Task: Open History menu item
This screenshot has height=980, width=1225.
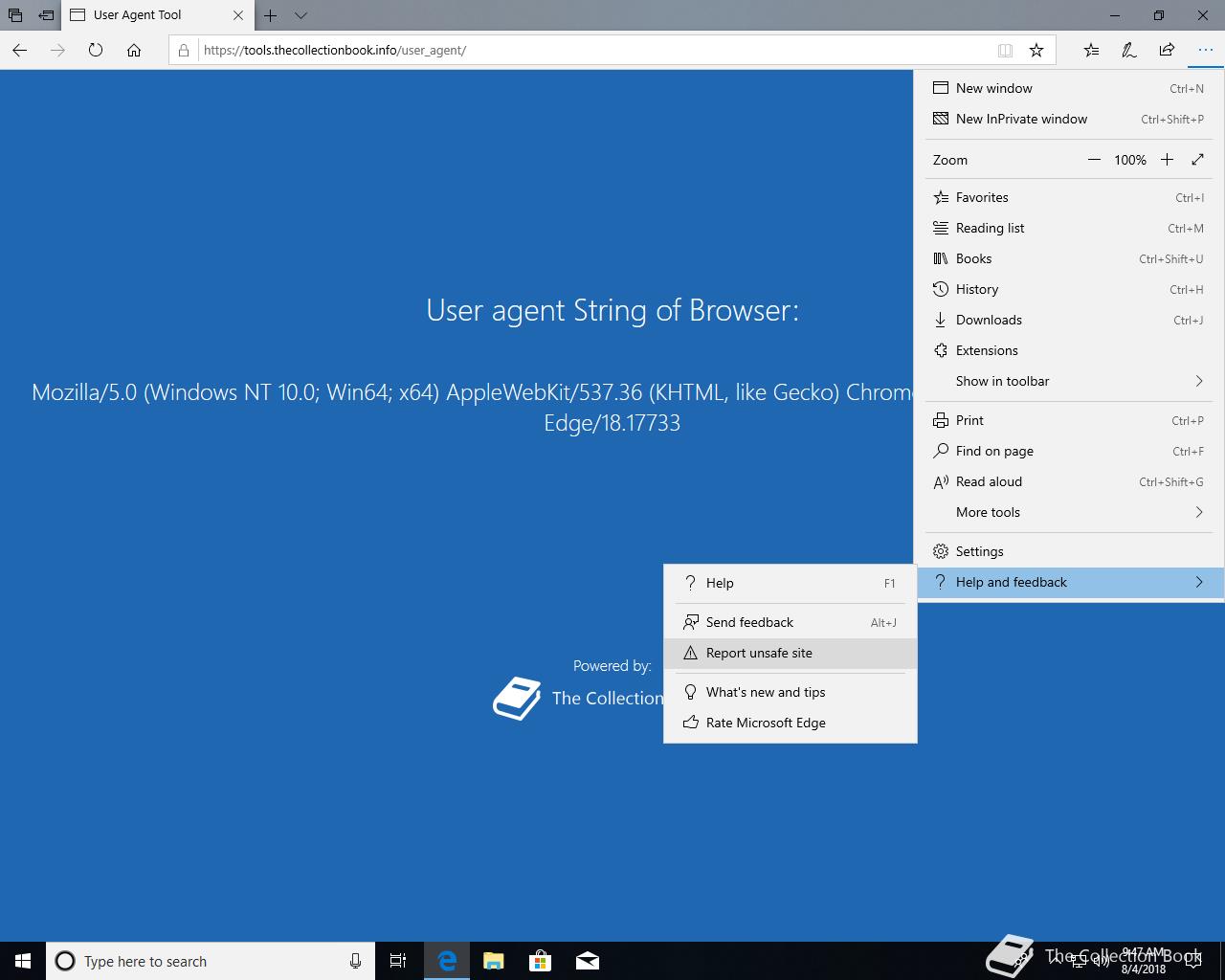Action: (x=1069, y=289)
